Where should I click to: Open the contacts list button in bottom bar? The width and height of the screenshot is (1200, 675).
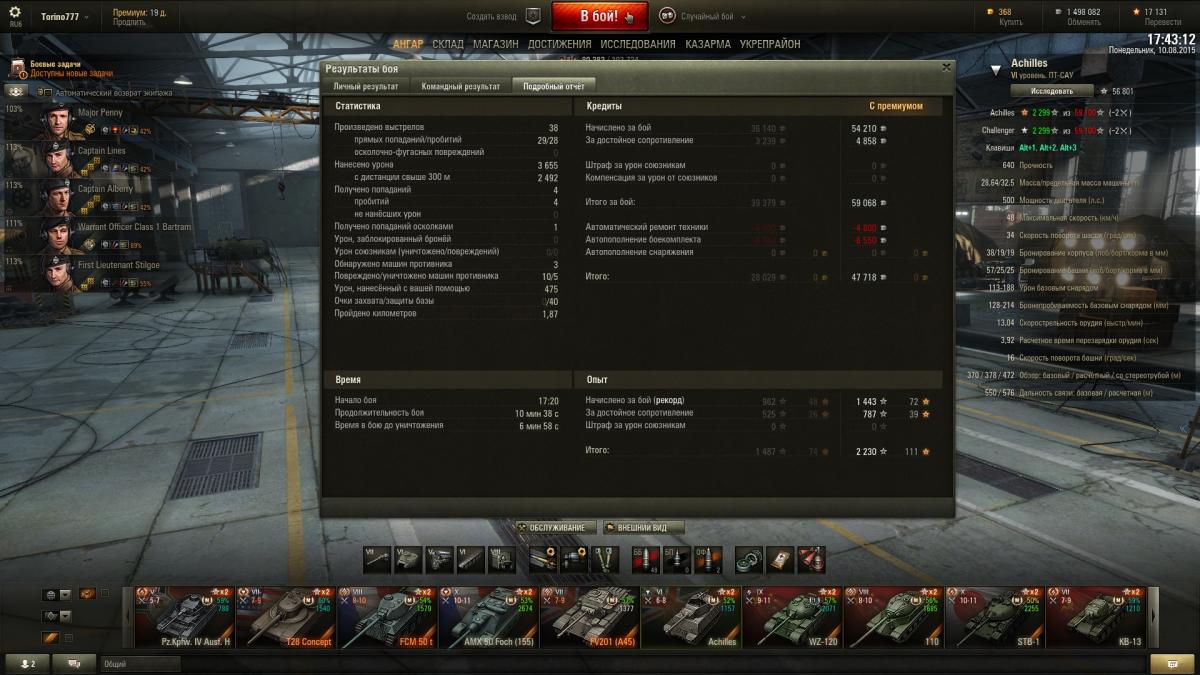(28, 663)
